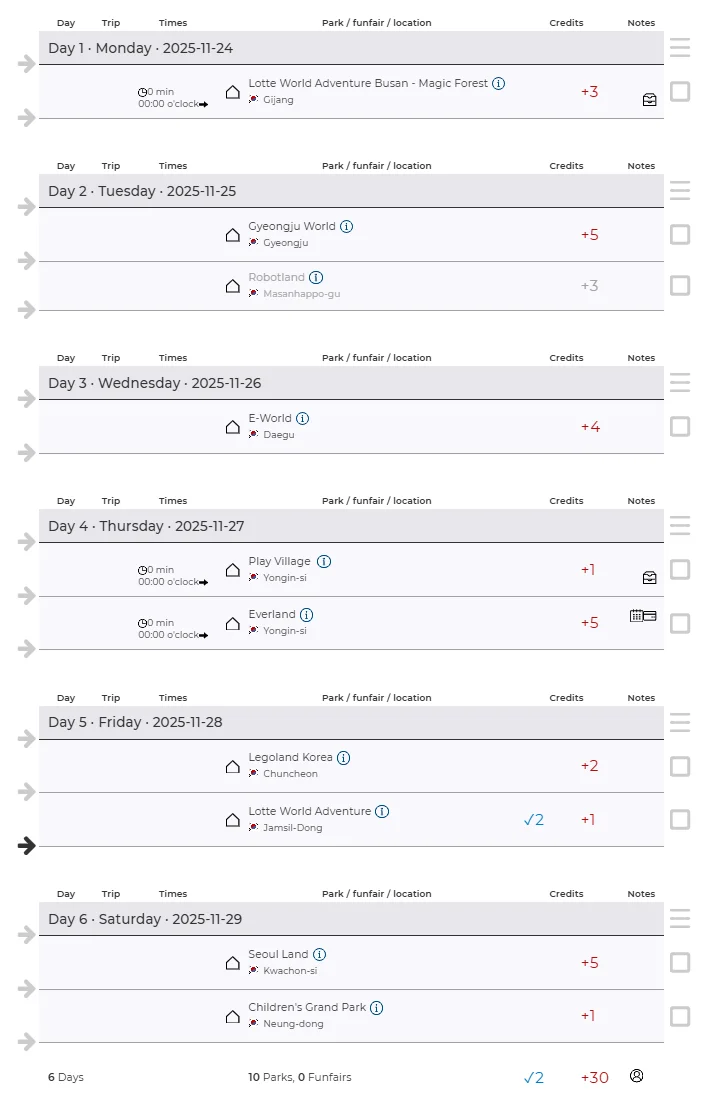The image size is (704, 1100).
Task: Select the checkbox for Children's Grand Park
Action: coord(680,1017)
